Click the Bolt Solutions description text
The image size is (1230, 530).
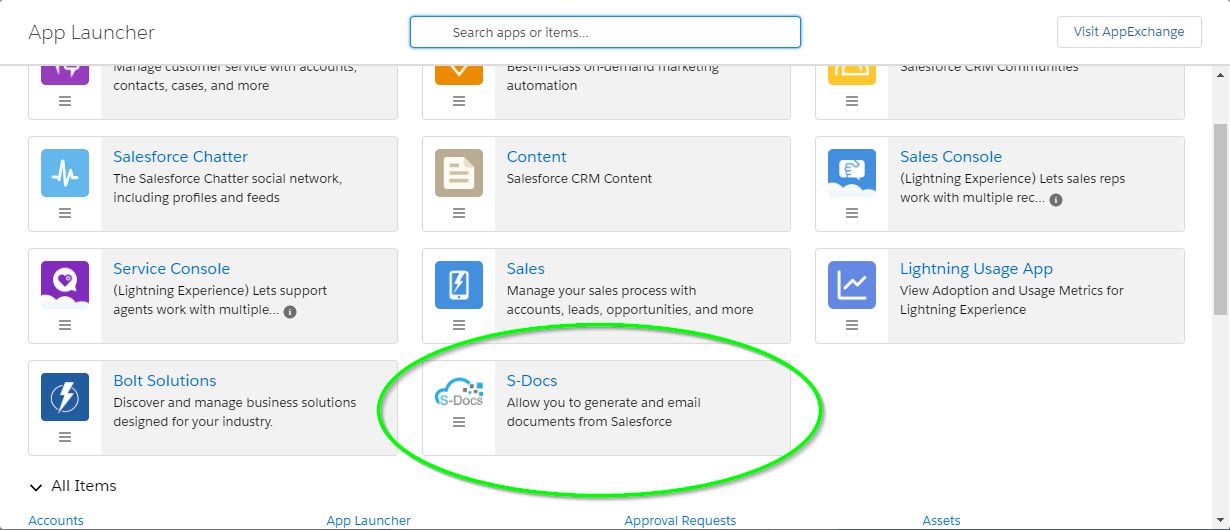click(235, 412)
